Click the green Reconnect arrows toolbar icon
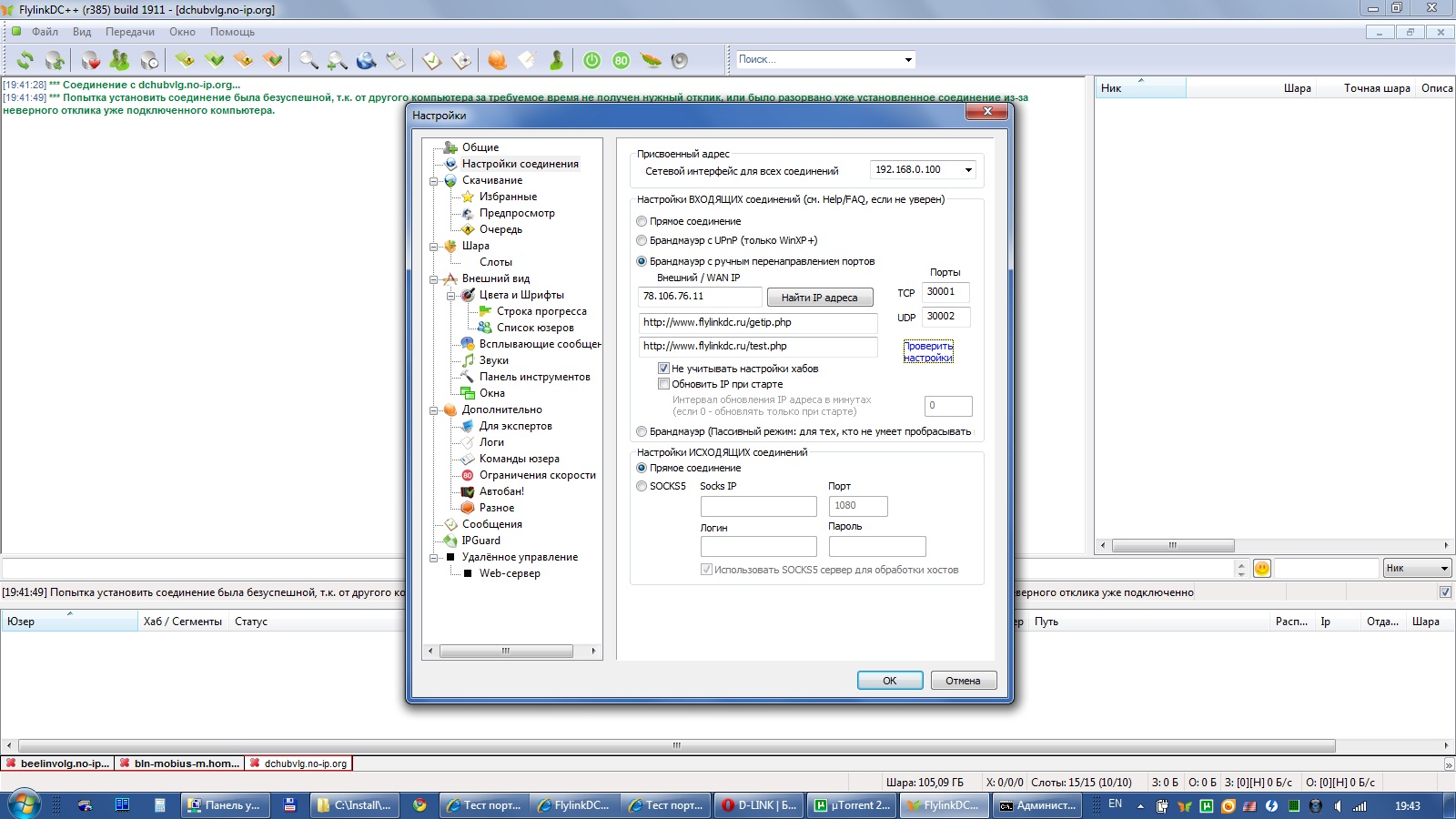1456x819 pixels. [x=25, y=60]
